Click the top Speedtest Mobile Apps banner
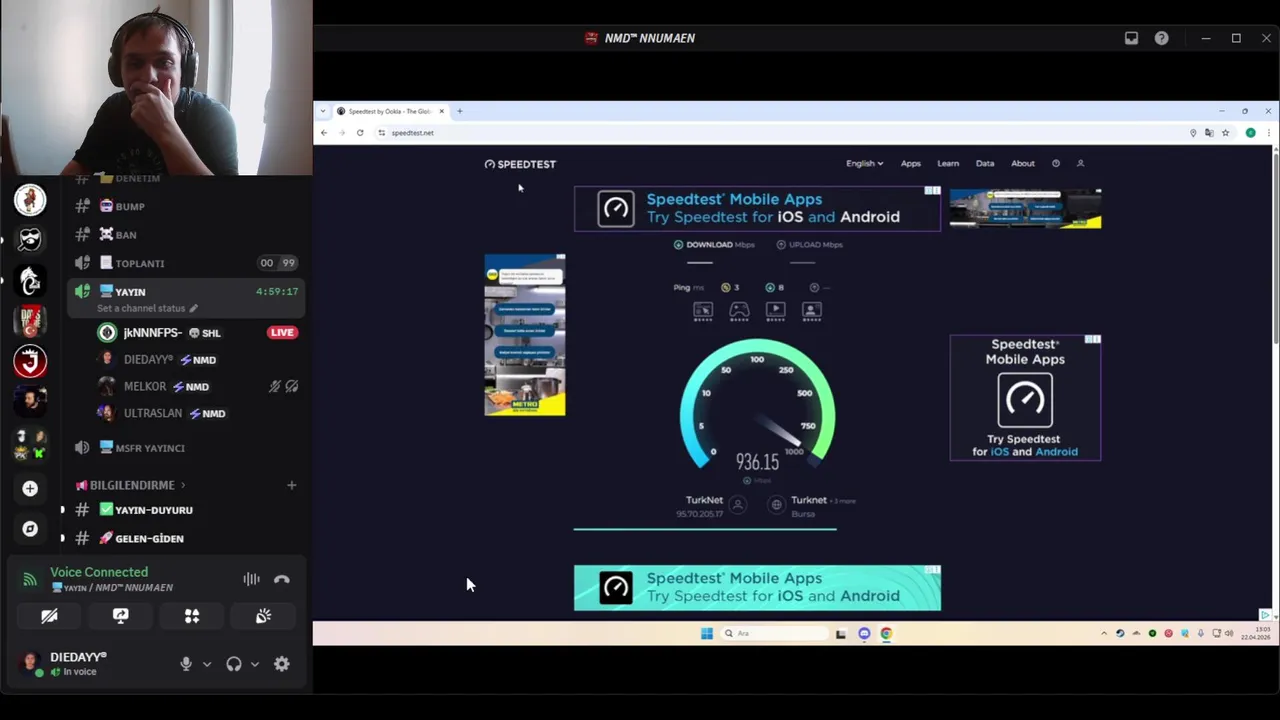The width and height of the screenshot is (1280, 720). [757, 208]
